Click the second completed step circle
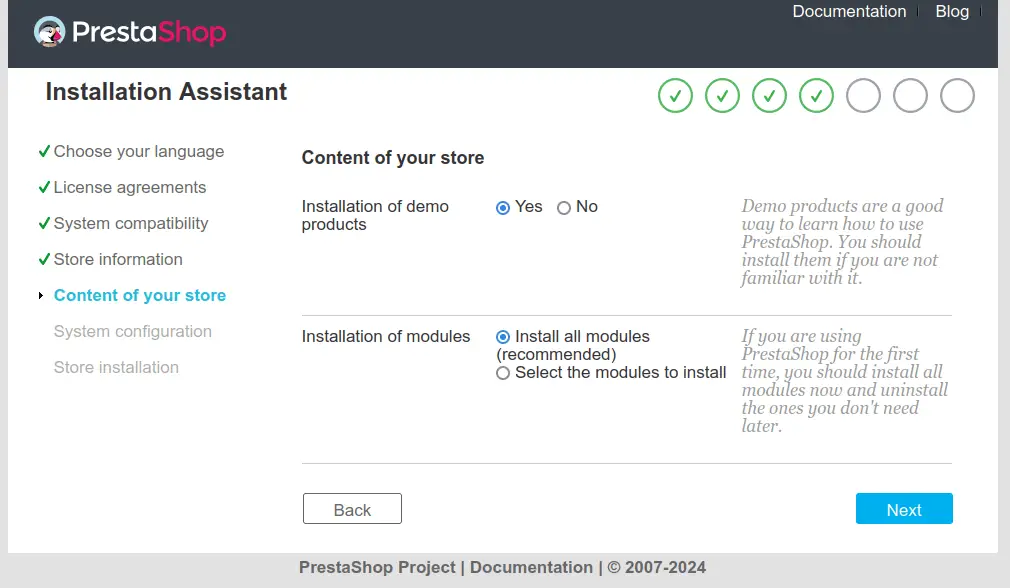 (x=722, y=96)
